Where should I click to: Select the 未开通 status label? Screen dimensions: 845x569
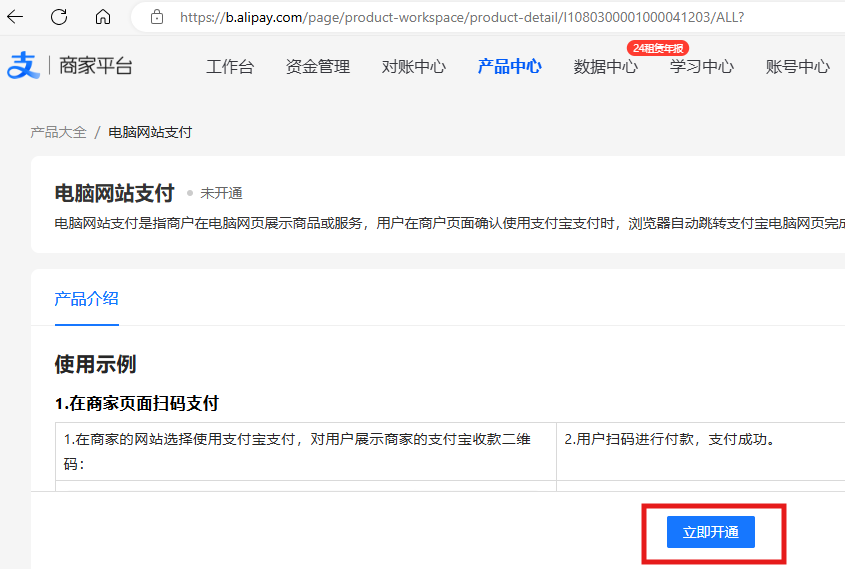[x=221, y=193]
